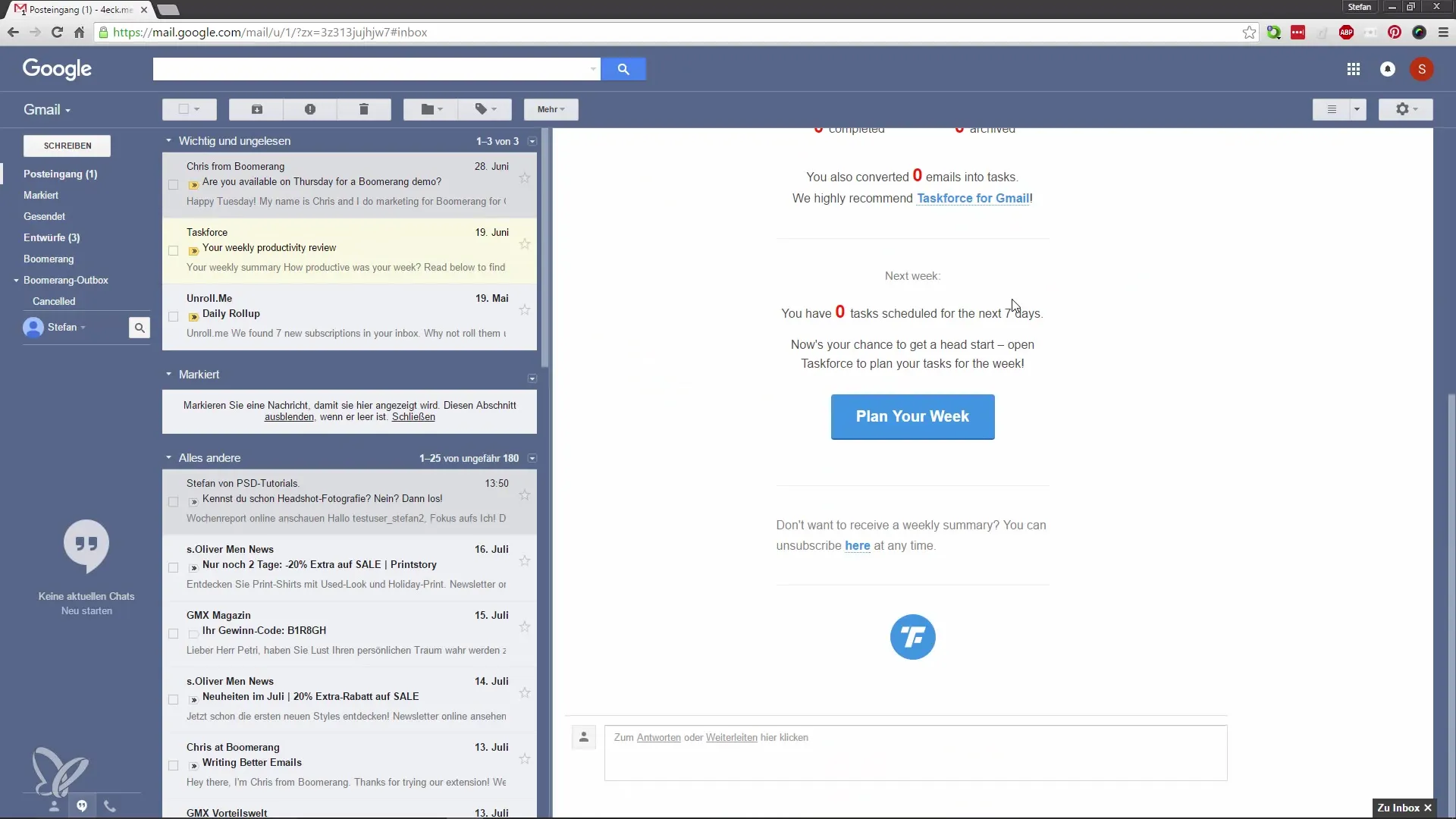Click the browser address bar URL
This screenshot has height=819, width=1456.
click(270, 33)
